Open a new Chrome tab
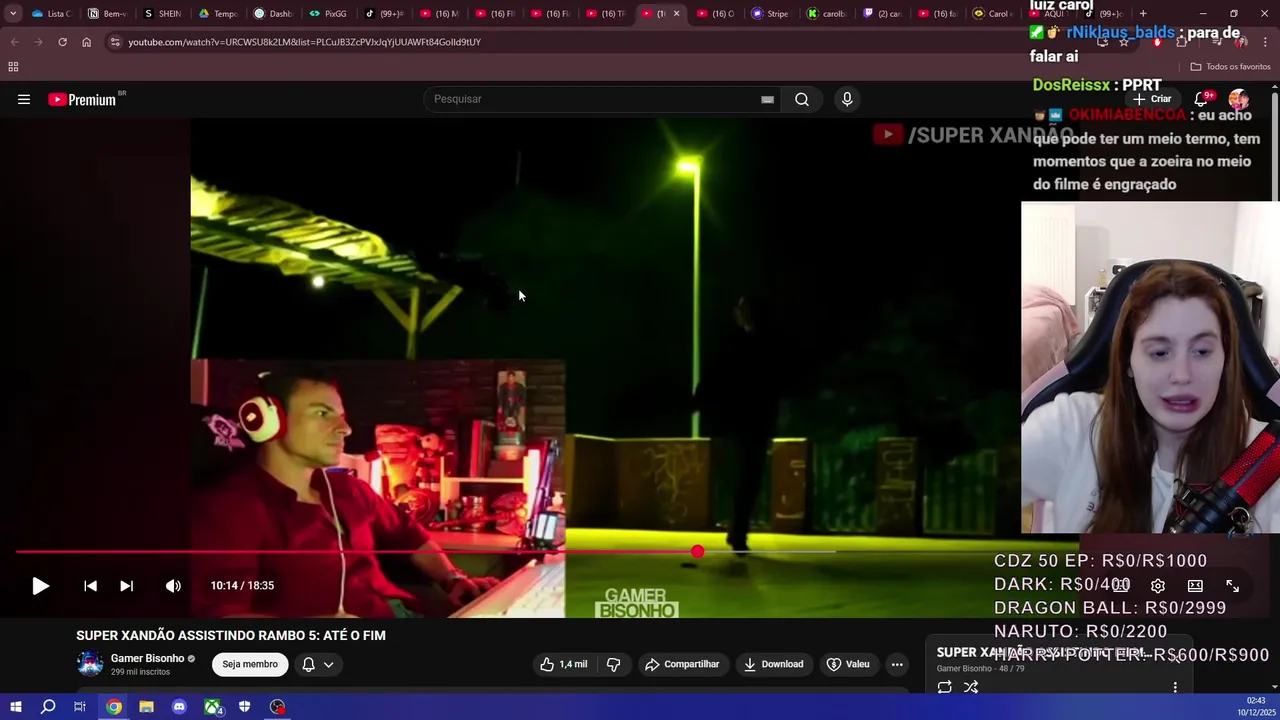This screenshot has width=1280, height=720. pos(1143,14)
